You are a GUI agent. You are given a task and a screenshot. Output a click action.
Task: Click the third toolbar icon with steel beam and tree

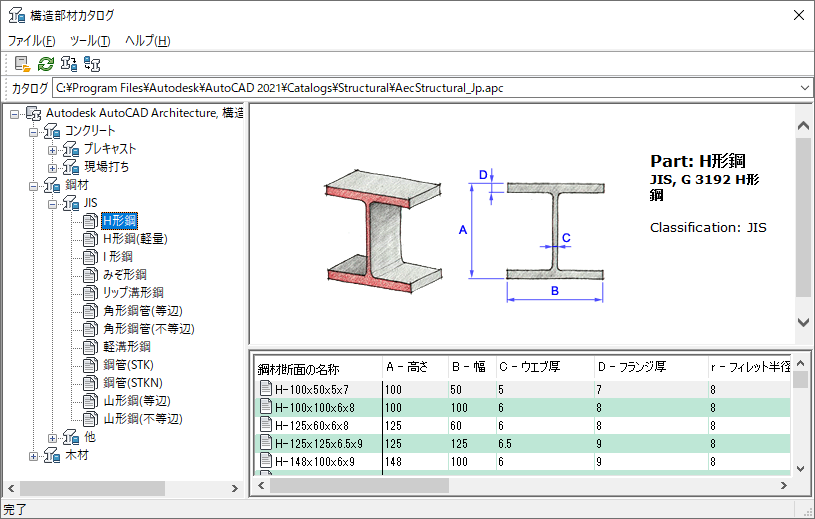pos(69,64)
